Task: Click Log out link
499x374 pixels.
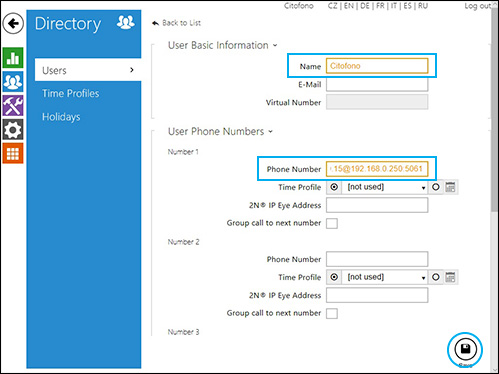Action: (x=478, y=6)
